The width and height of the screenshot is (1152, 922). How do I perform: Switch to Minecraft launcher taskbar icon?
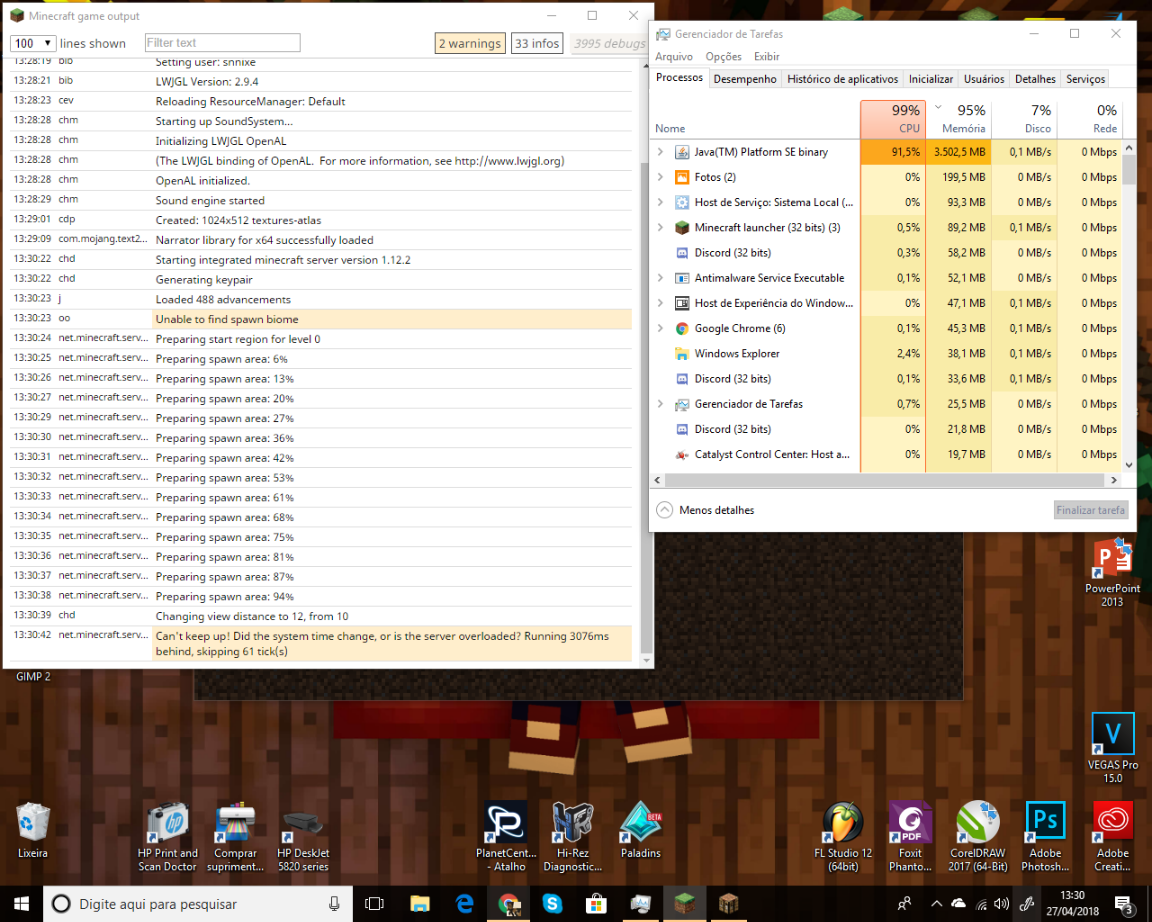(x=684, y=904)
